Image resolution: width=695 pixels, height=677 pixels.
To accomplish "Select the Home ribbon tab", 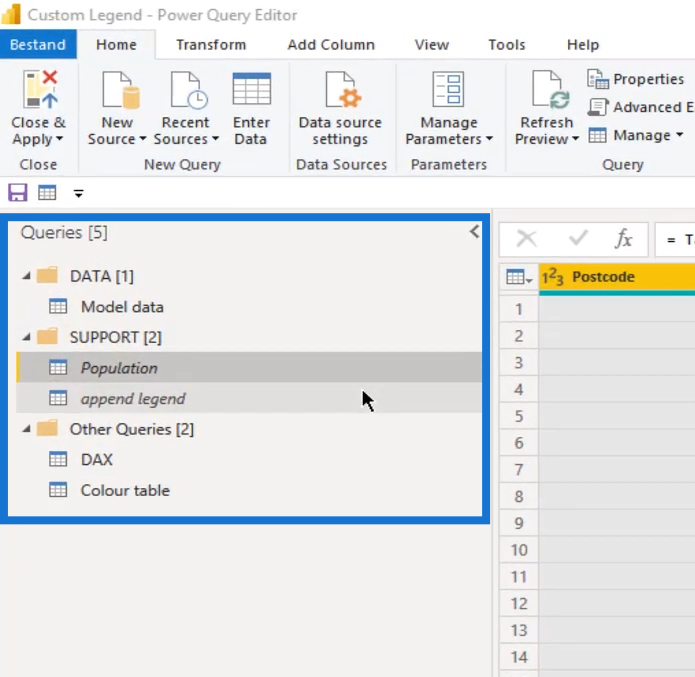I will pos(116,44).
